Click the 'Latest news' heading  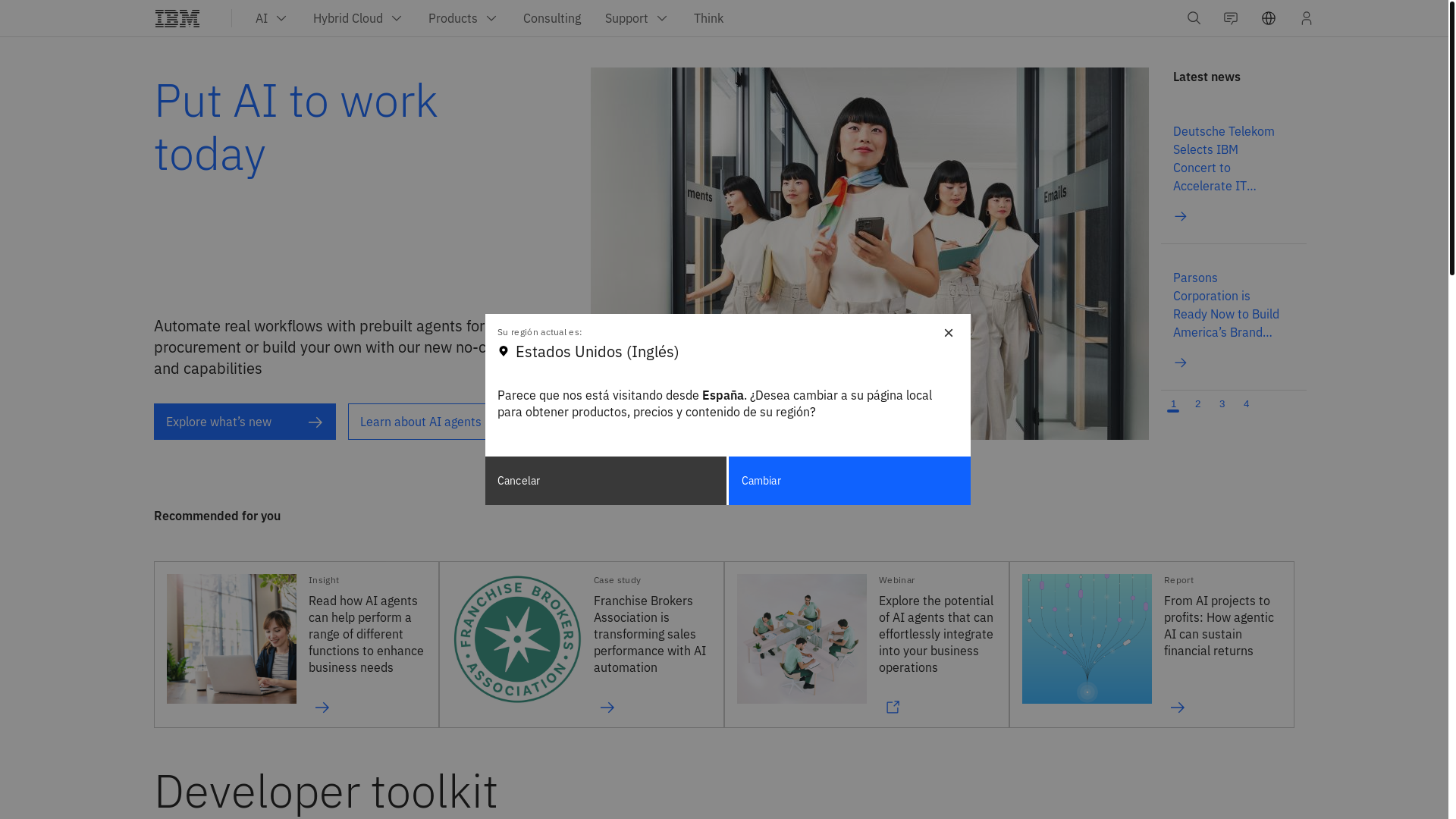[1207, 77]
